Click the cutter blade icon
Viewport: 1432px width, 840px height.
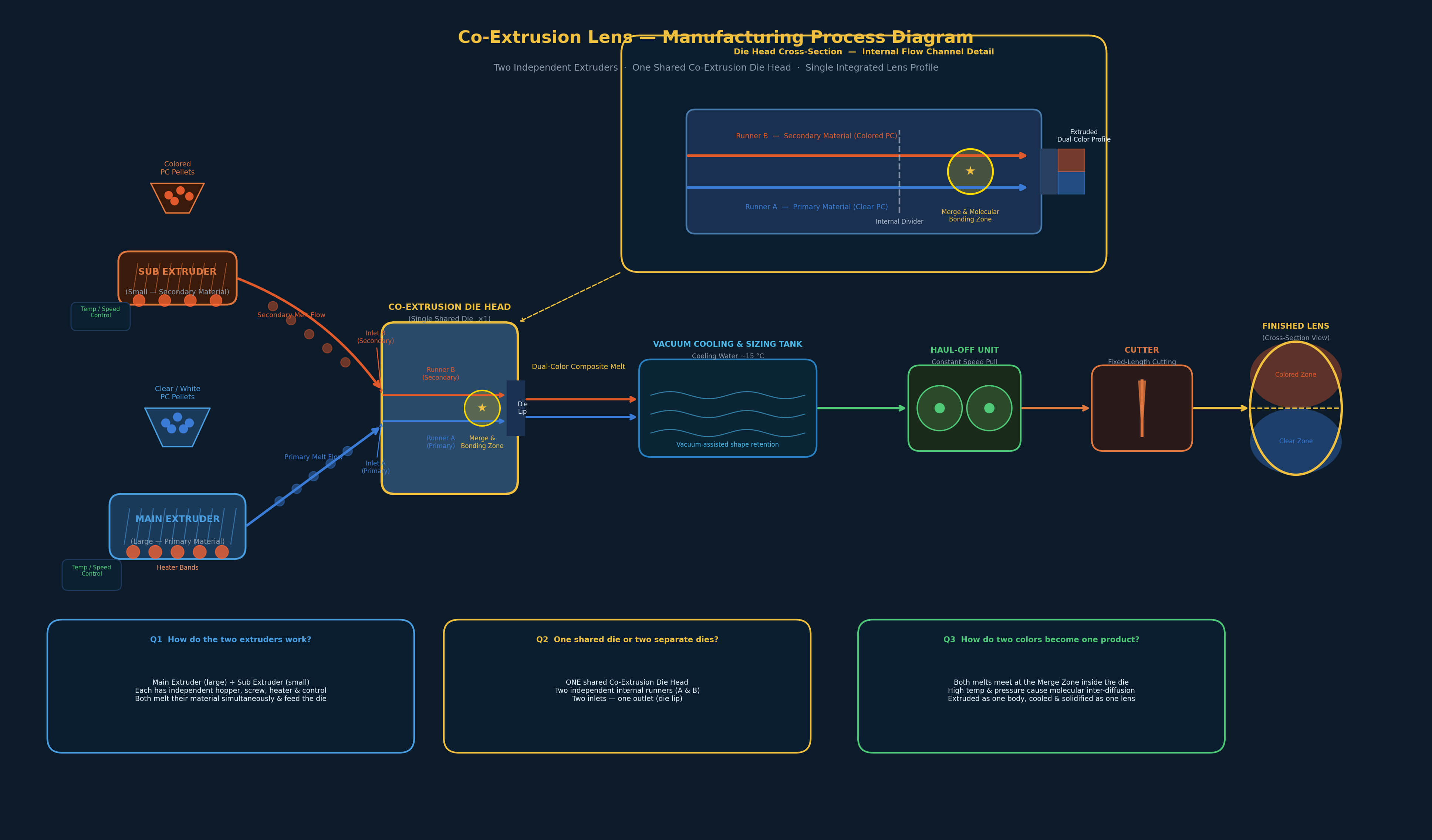pos(1142,408)
